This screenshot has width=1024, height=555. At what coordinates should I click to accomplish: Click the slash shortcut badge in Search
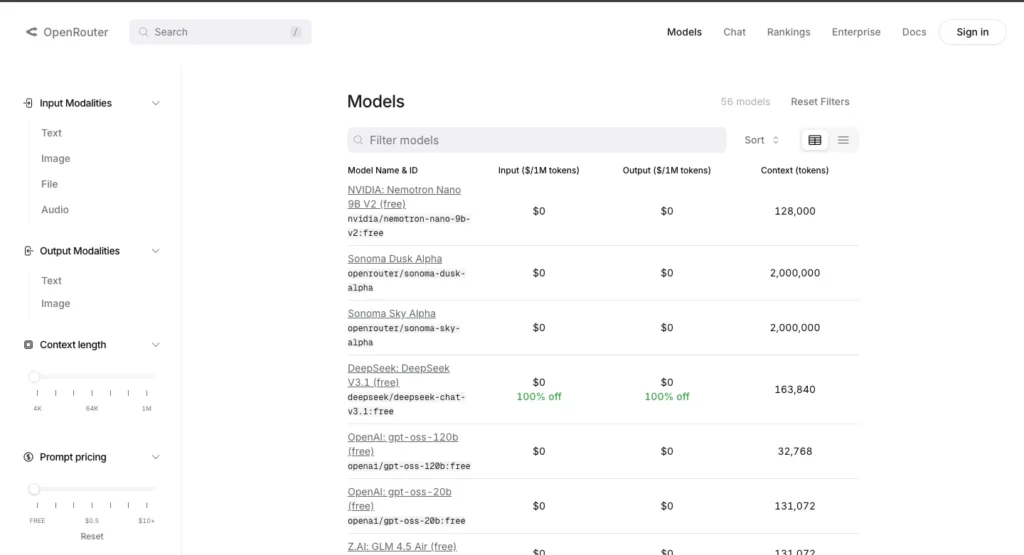coord(295,32)
